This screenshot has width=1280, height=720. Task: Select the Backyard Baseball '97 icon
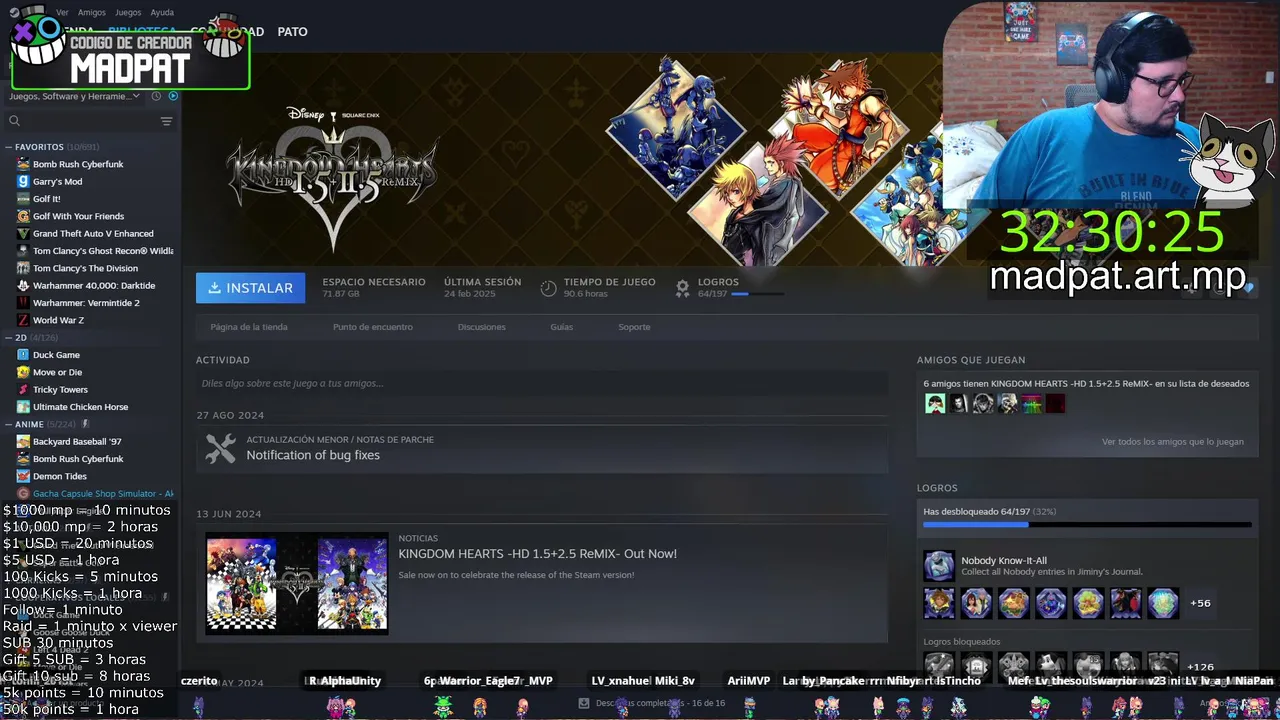23,441
